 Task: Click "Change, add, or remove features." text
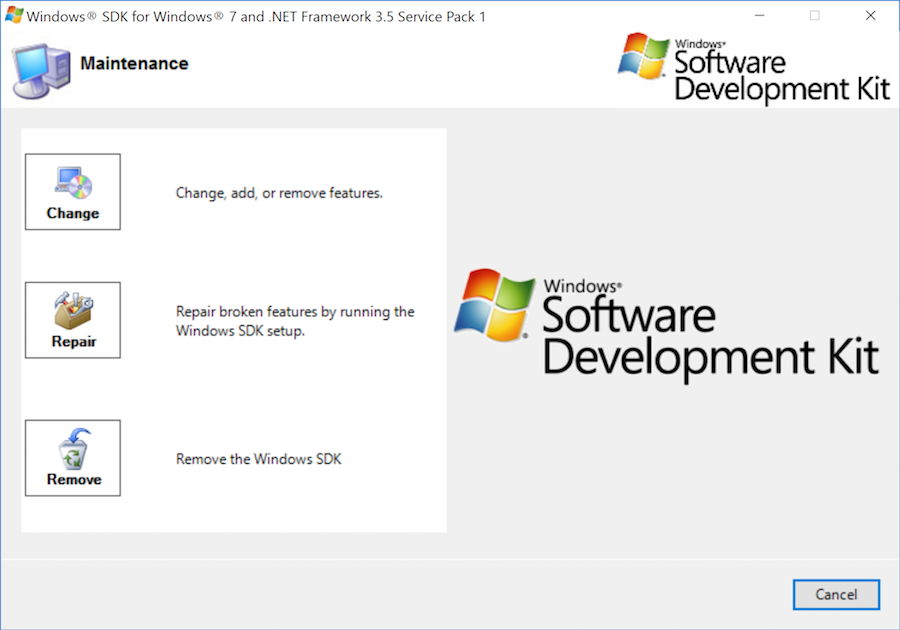coord(279,193)
